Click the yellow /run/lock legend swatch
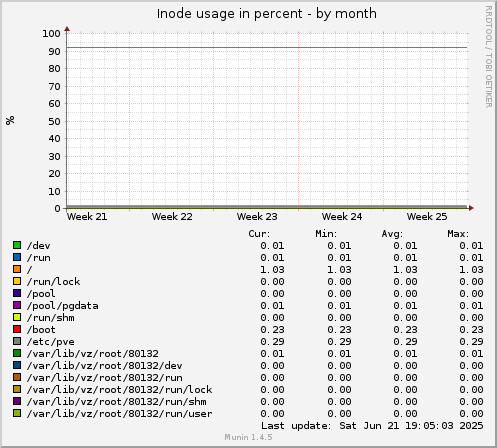The width and height of the screenshot is (497, 448). [x=17, y=281]
